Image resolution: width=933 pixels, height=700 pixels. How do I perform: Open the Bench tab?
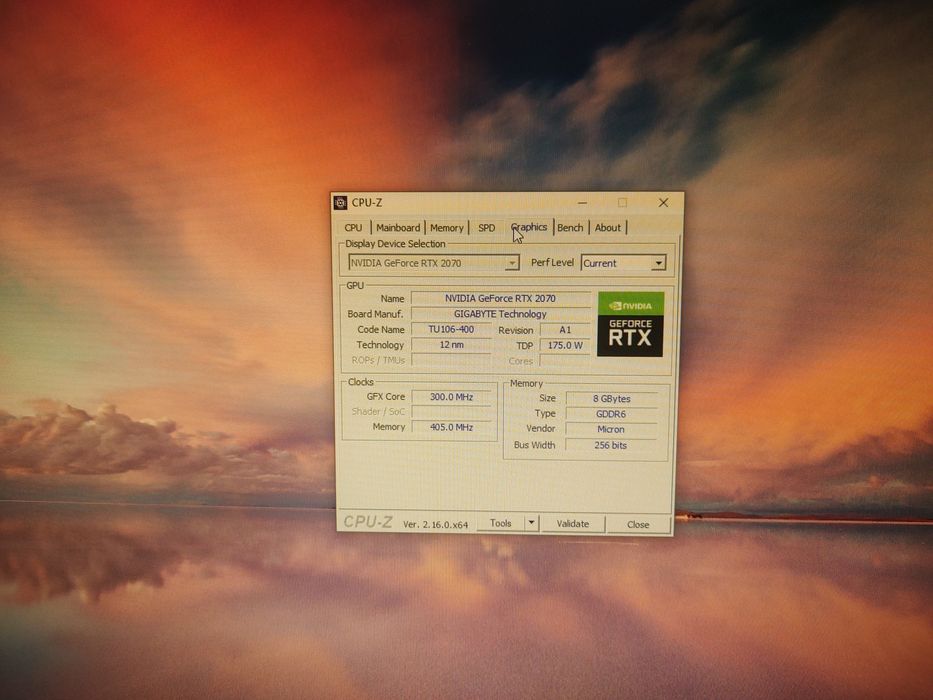(570, 227)
